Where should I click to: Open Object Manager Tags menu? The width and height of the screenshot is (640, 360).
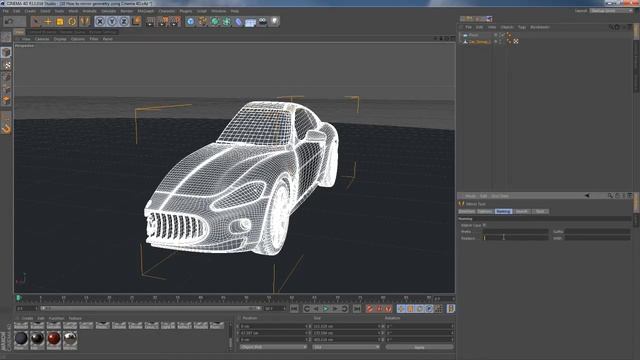[522, 27]
